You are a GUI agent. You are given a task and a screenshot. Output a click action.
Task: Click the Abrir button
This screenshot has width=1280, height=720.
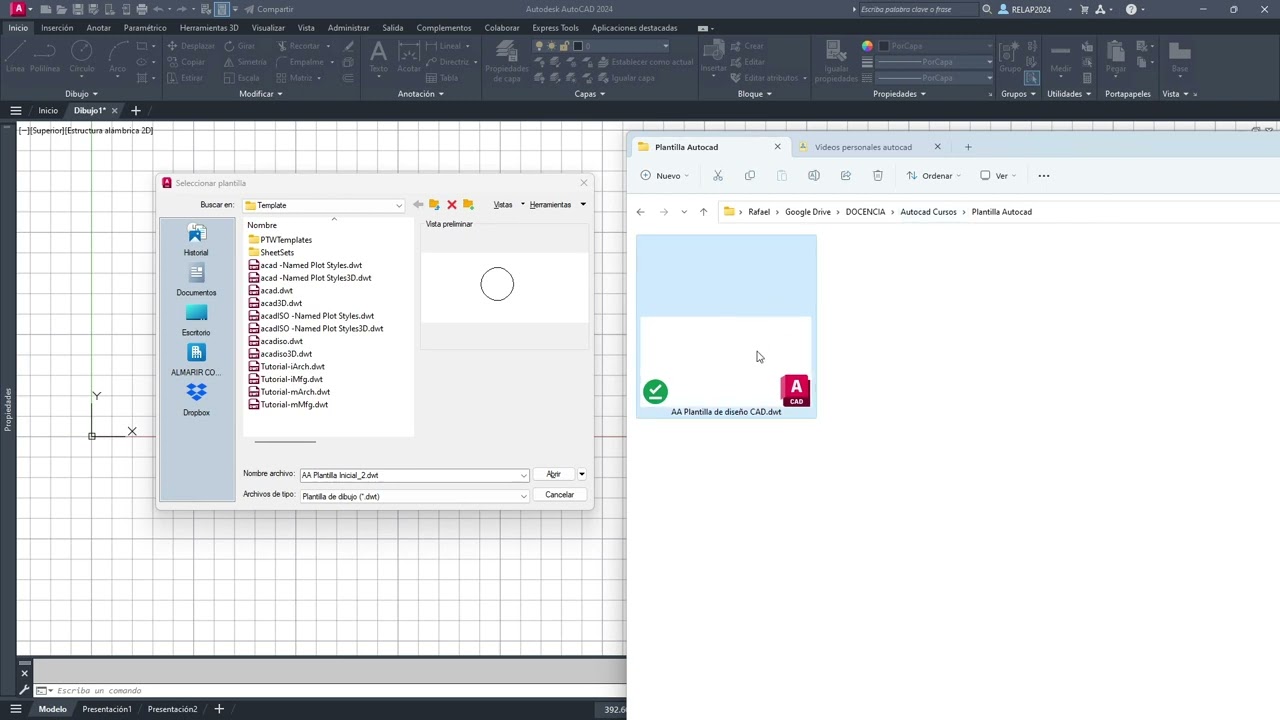(x=553, y=475)
